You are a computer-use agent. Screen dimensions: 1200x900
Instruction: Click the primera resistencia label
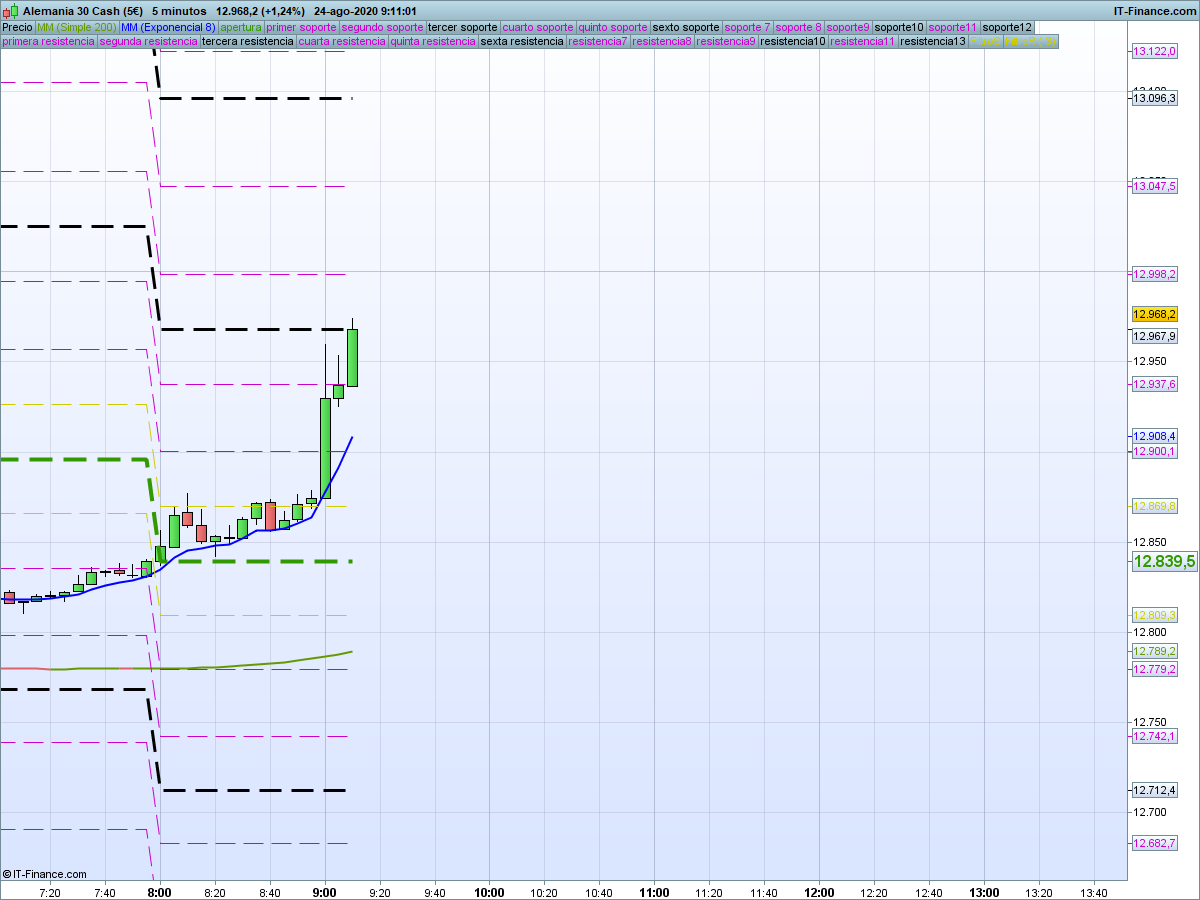click(48, 42)
